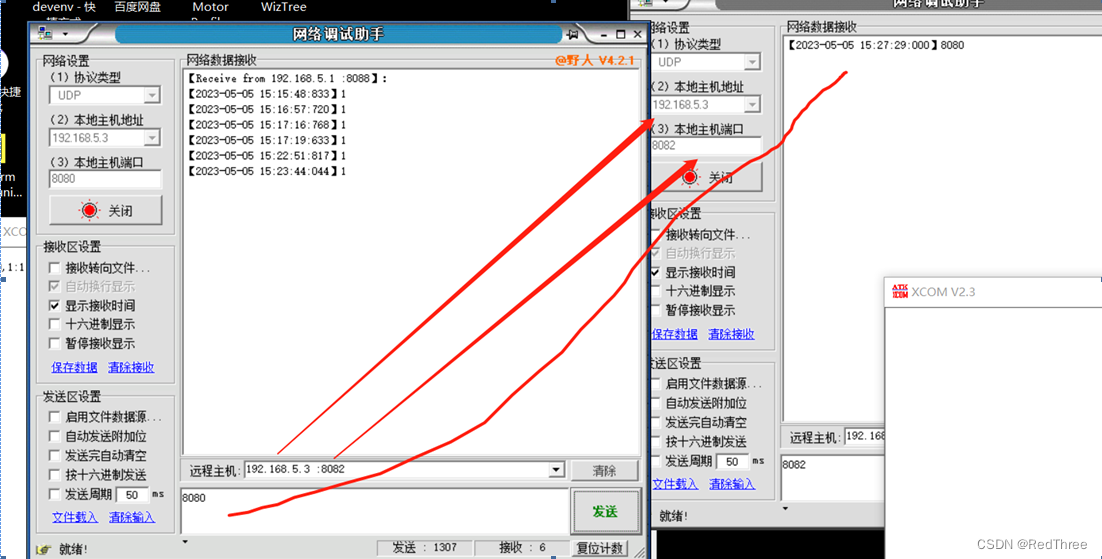Screen dimensions: 1102x559
Task: Click 远程主机 field in the port-8082 window
Action: pos(864,437)
